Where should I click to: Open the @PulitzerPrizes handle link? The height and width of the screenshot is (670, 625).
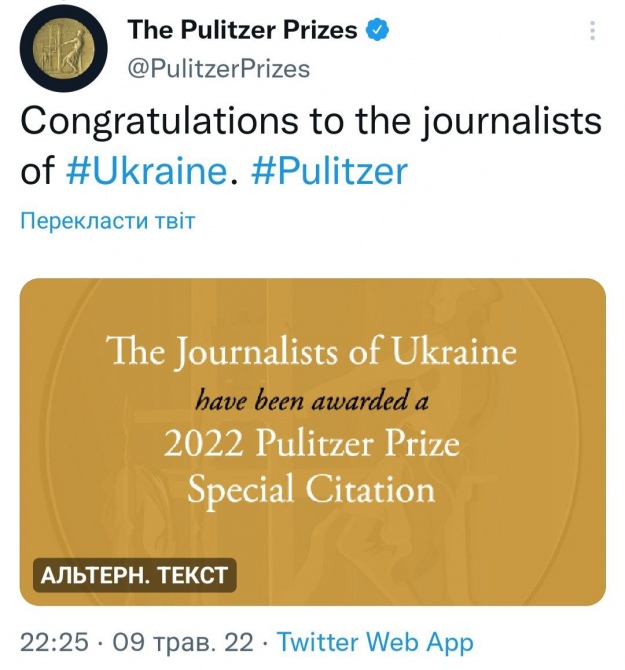pos(218,68)
